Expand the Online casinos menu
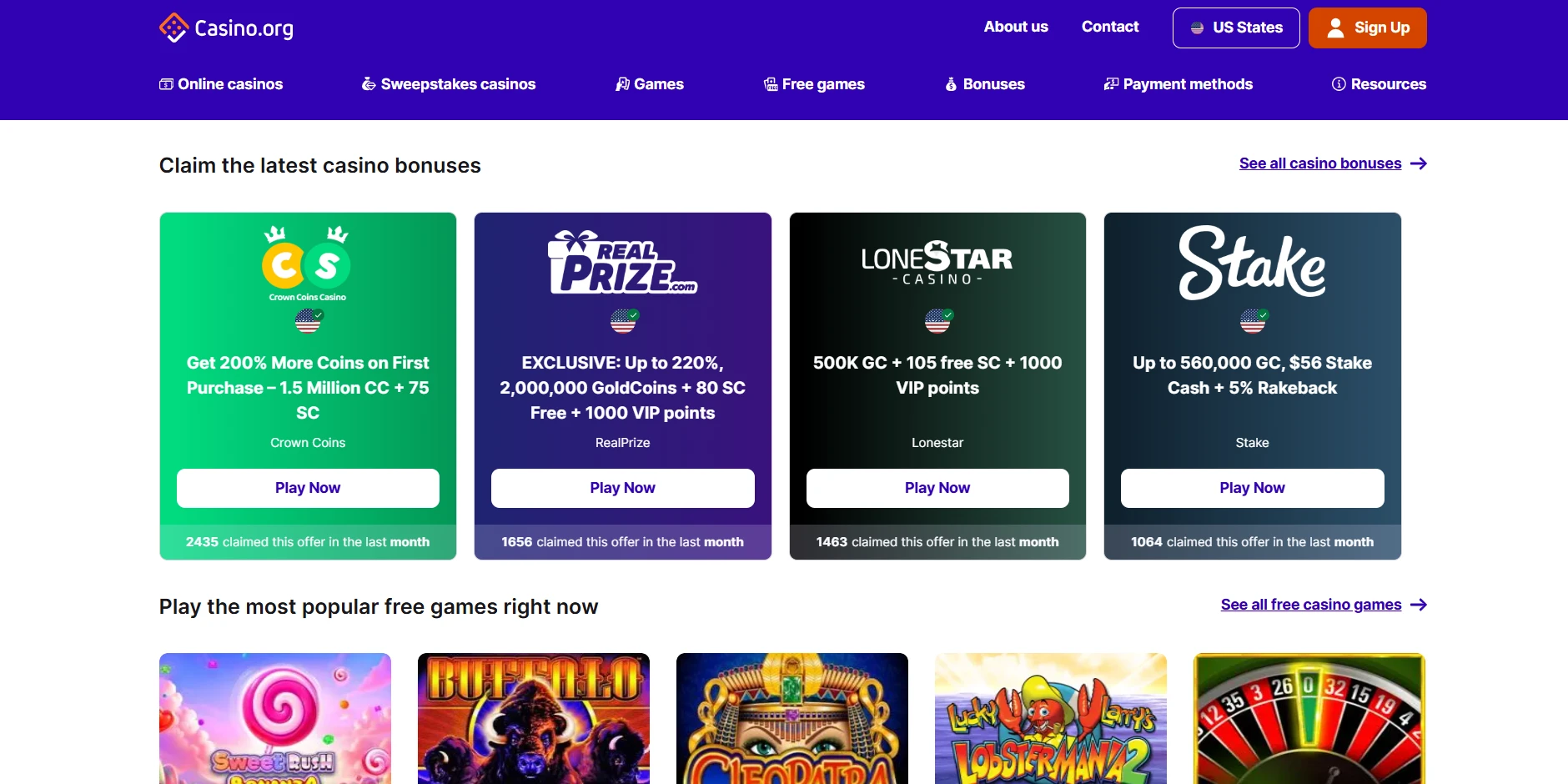This screenshot has height=784, width=1568. [221, 84]
